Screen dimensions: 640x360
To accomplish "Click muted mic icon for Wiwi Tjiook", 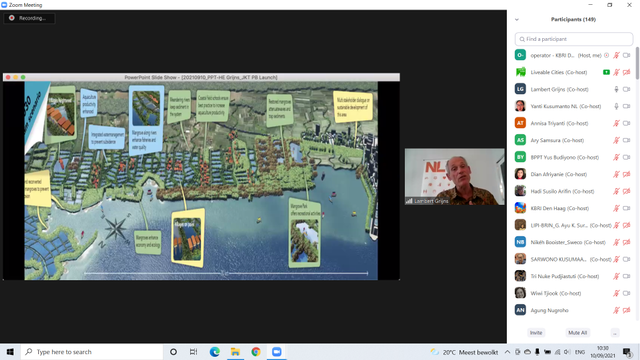I will coord(616,293).
